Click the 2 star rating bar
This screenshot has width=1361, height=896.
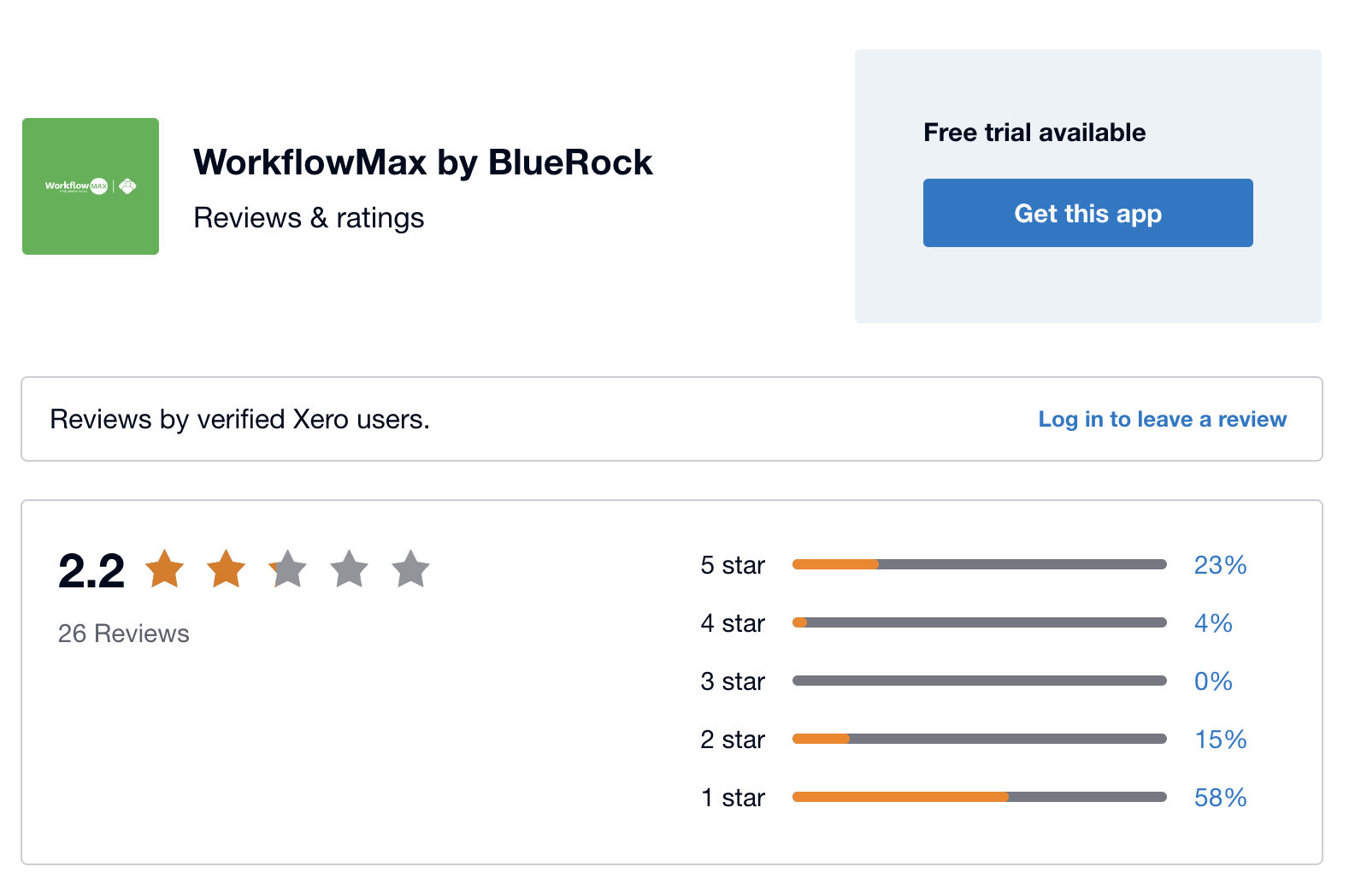pyautogui.click(x=980, y=739)
